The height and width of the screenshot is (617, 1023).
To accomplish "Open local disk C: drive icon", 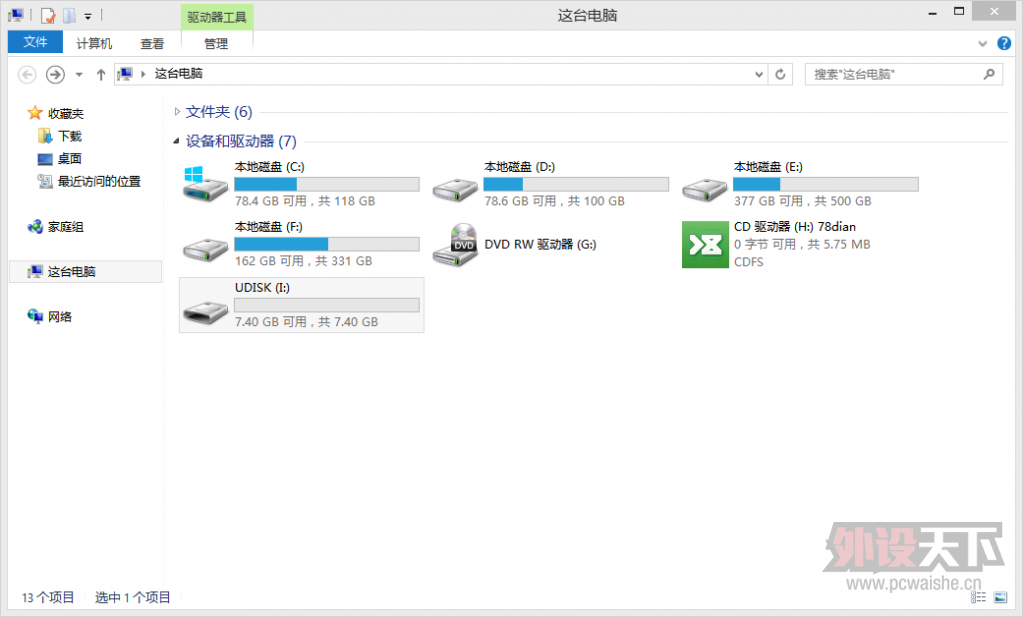I will coord(205,184).
